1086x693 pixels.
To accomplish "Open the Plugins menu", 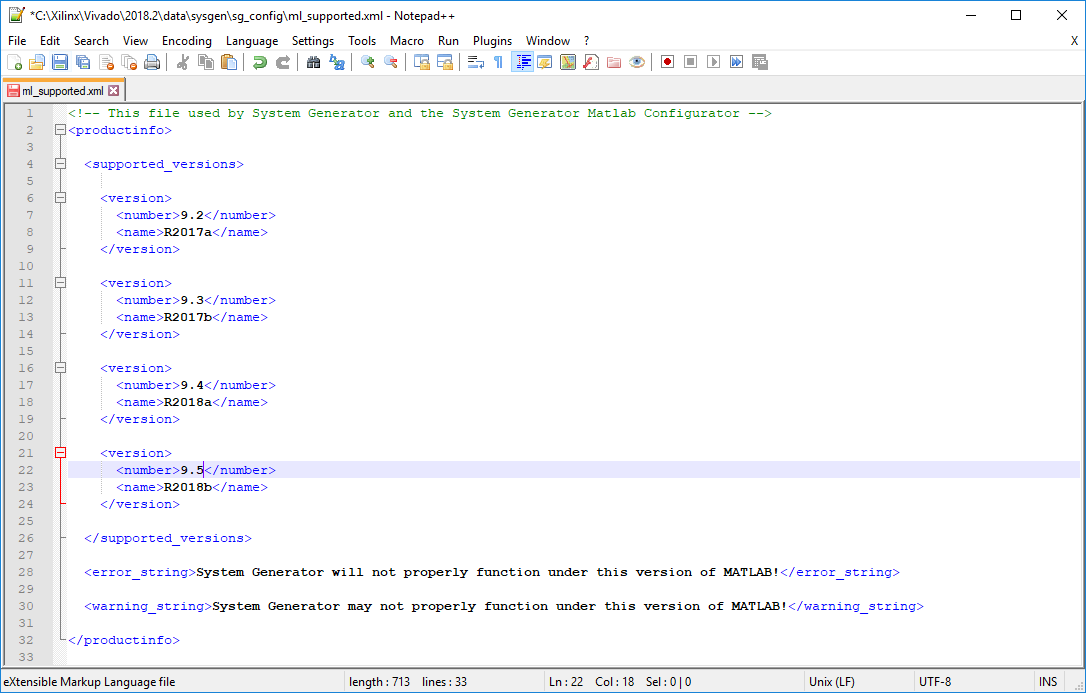I will (492, 41).
